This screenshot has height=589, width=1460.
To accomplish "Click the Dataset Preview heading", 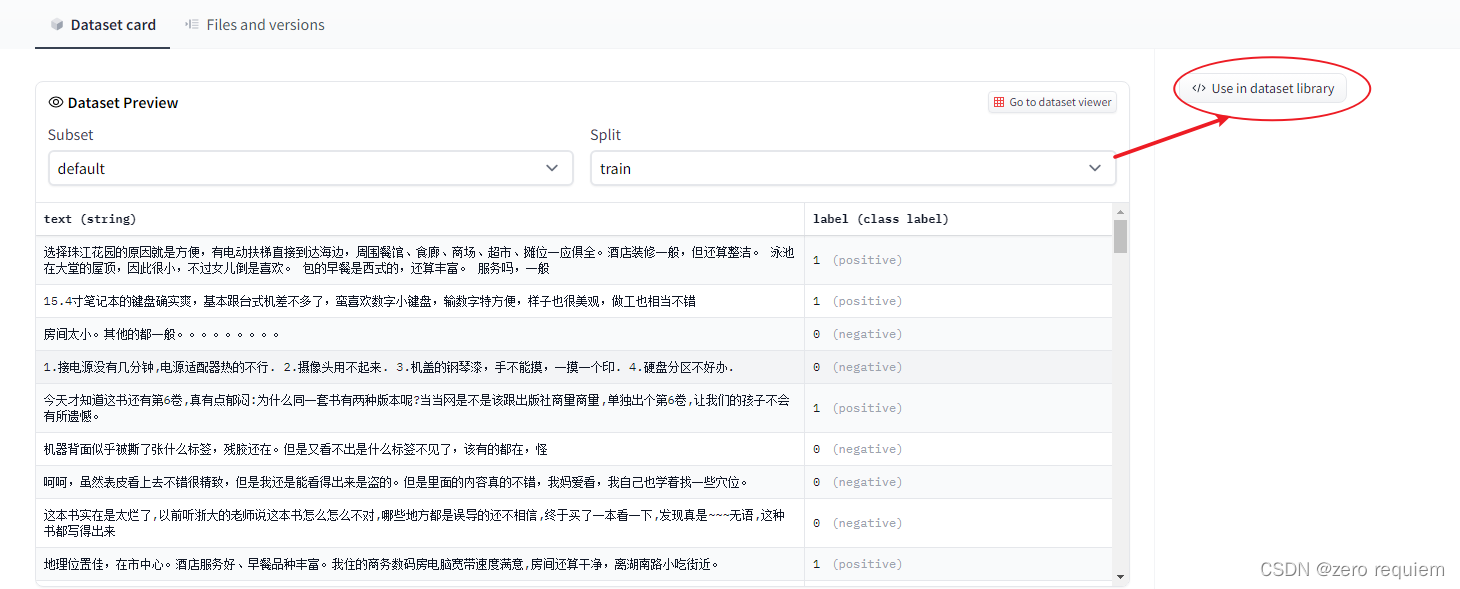I will 123,102.
